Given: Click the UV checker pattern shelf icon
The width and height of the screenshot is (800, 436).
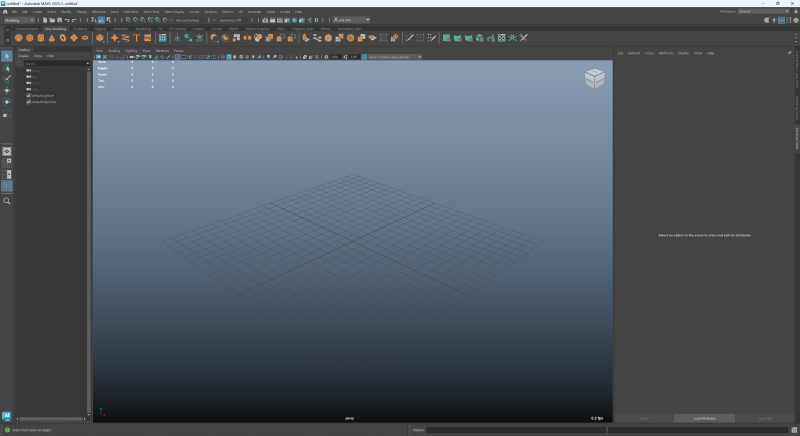Looking at the screenshot, I should tap(502, 38).
